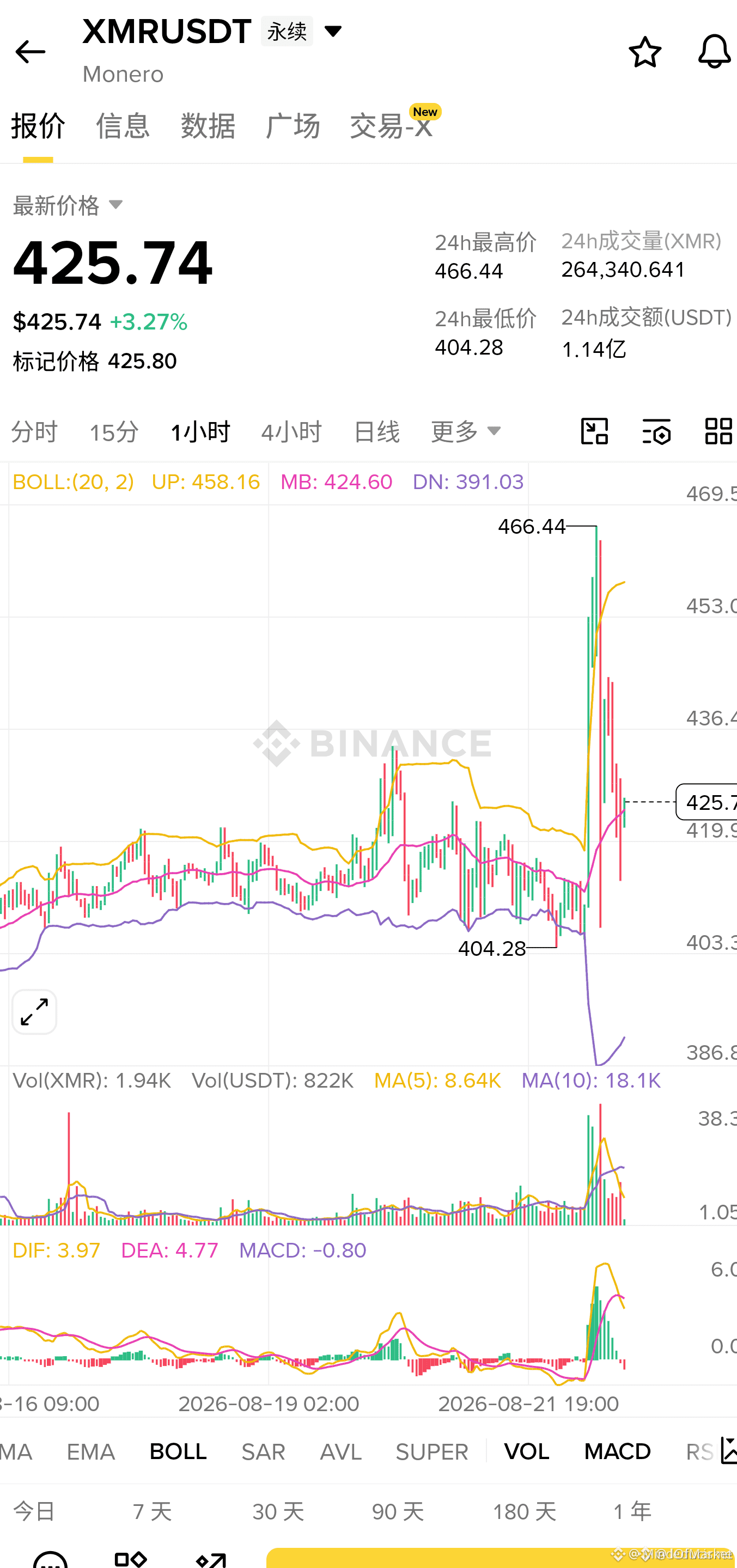Tap the 466.44 high marker on the chart

[532, 527]
